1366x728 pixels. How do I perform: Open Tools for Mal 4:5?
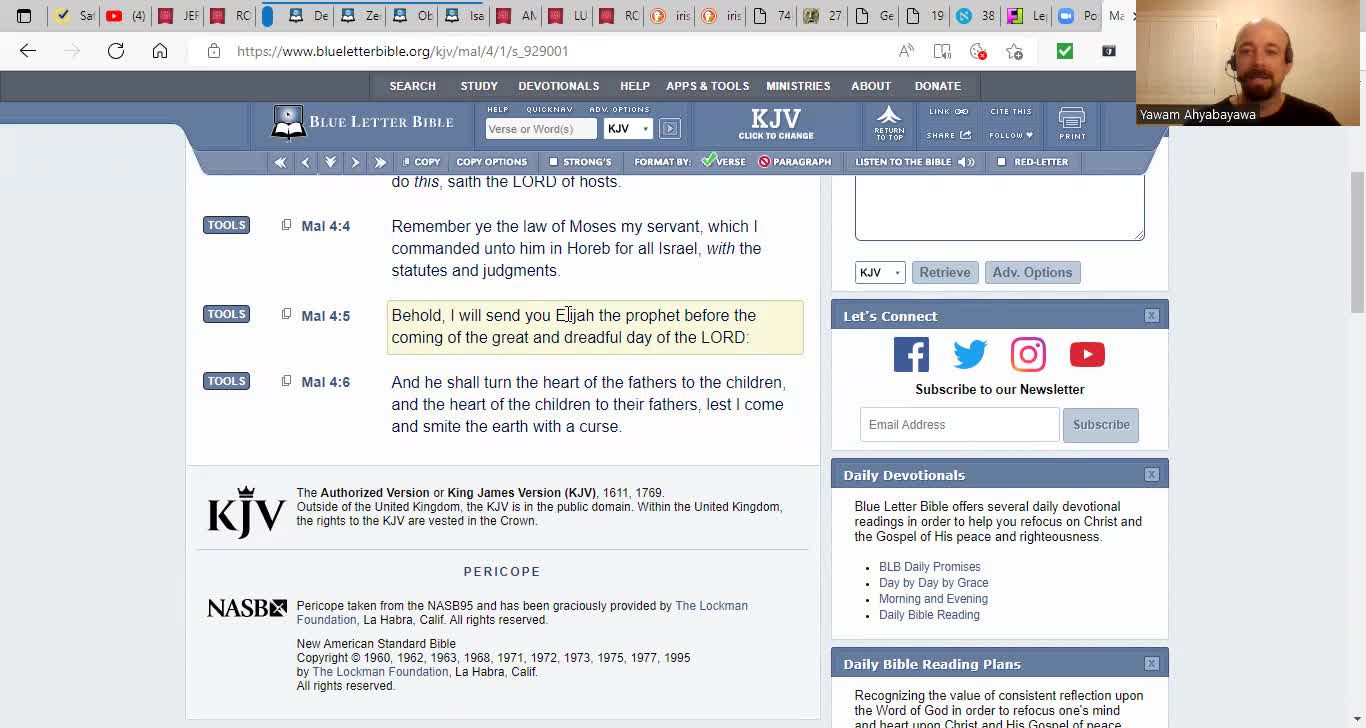click(x=226, y=314)
